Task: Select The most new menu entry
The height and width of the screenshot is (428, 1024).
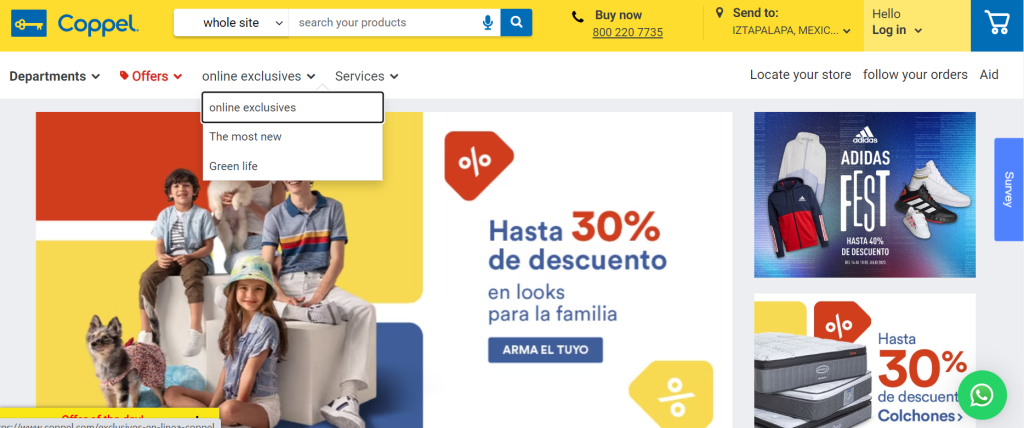Action: tap(292, 137)
